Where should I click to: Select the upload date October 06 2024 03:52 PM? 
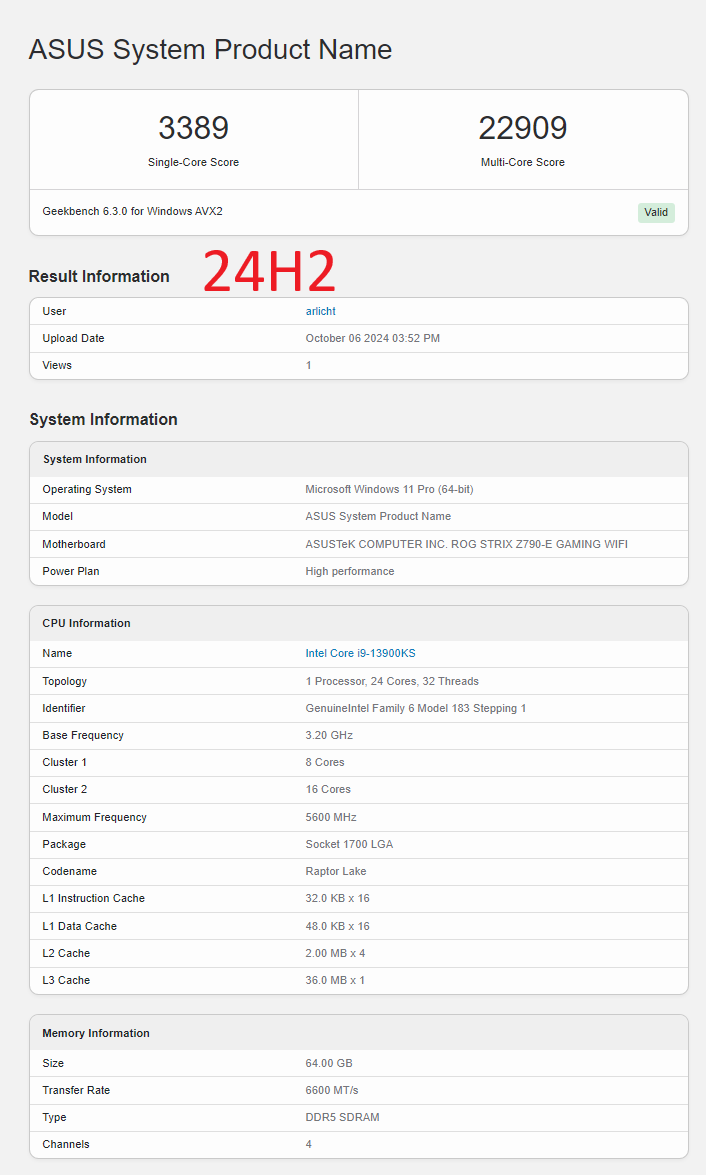372,338
